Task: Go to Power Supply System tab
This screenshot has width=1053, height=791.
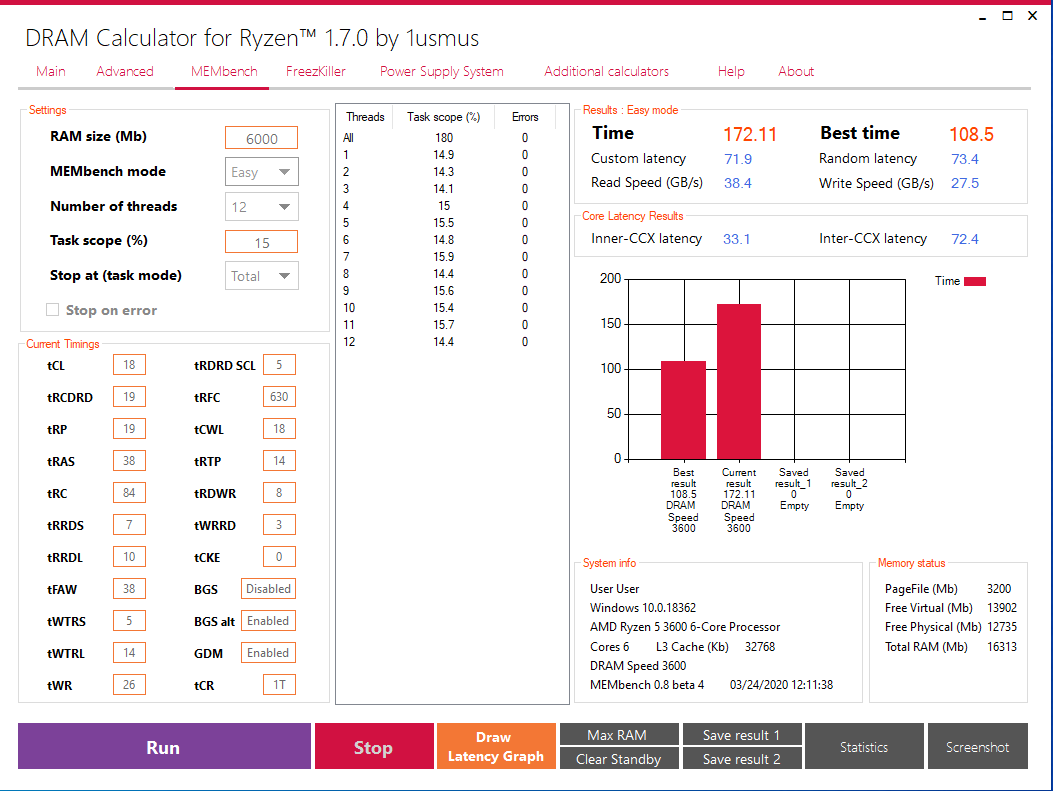Action: click(441, 71)
